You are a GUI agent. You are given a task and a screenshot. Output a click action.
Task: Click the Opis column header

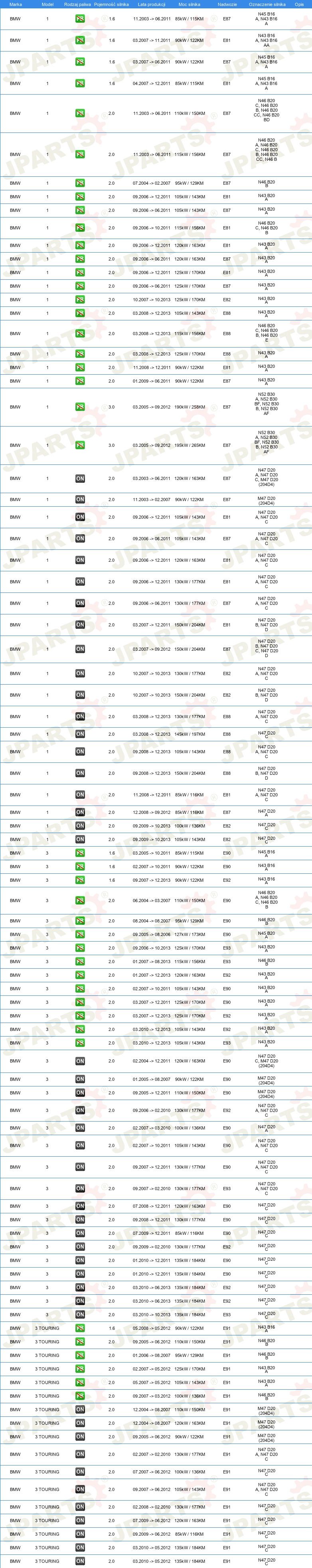click(x=299, y=4)
